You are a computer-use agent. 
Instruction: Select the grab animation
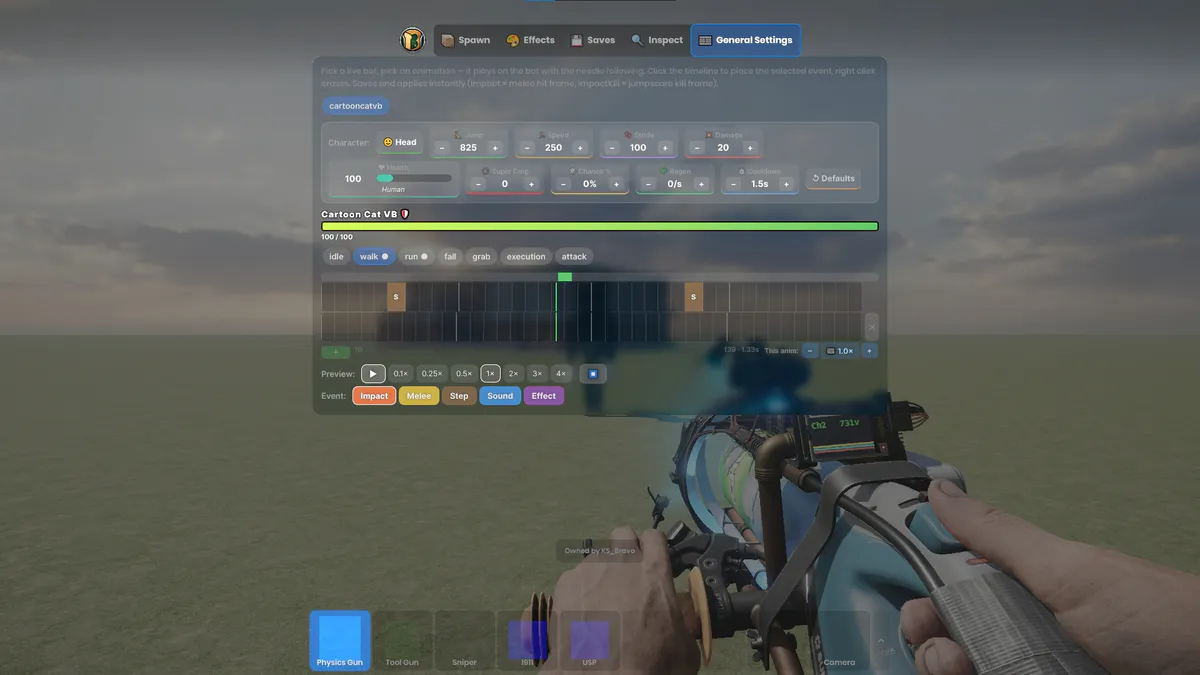pos(481,257)
